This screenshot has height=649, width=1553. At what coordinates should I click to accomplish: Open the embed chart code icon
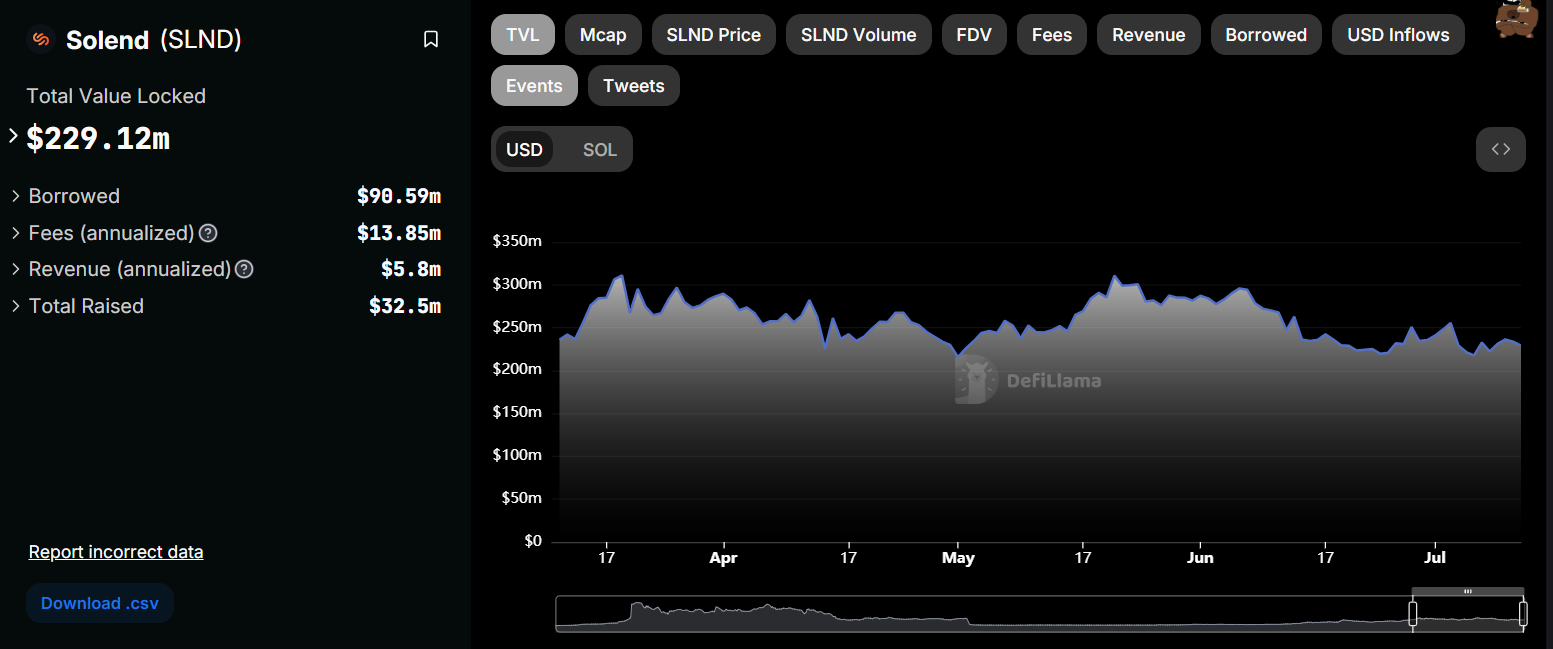point(1500,149)
